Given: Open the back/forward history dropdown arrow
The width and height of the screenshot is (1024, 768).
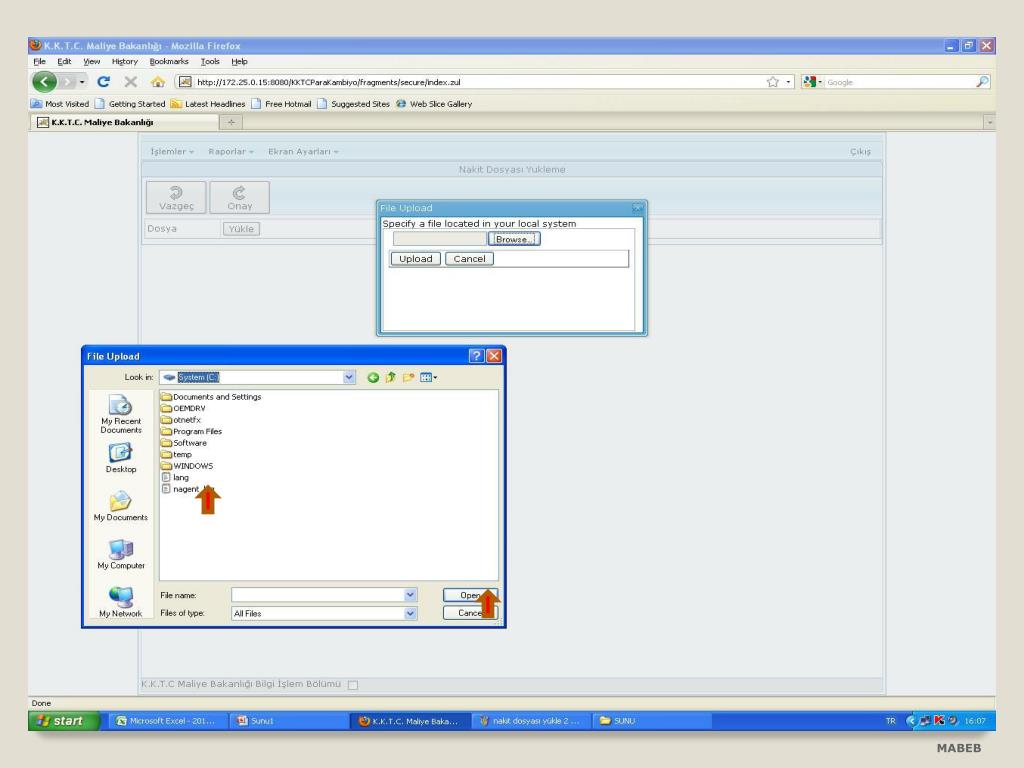Looking at the screenshot, I should pyautogui.click(x=82, y=82).
